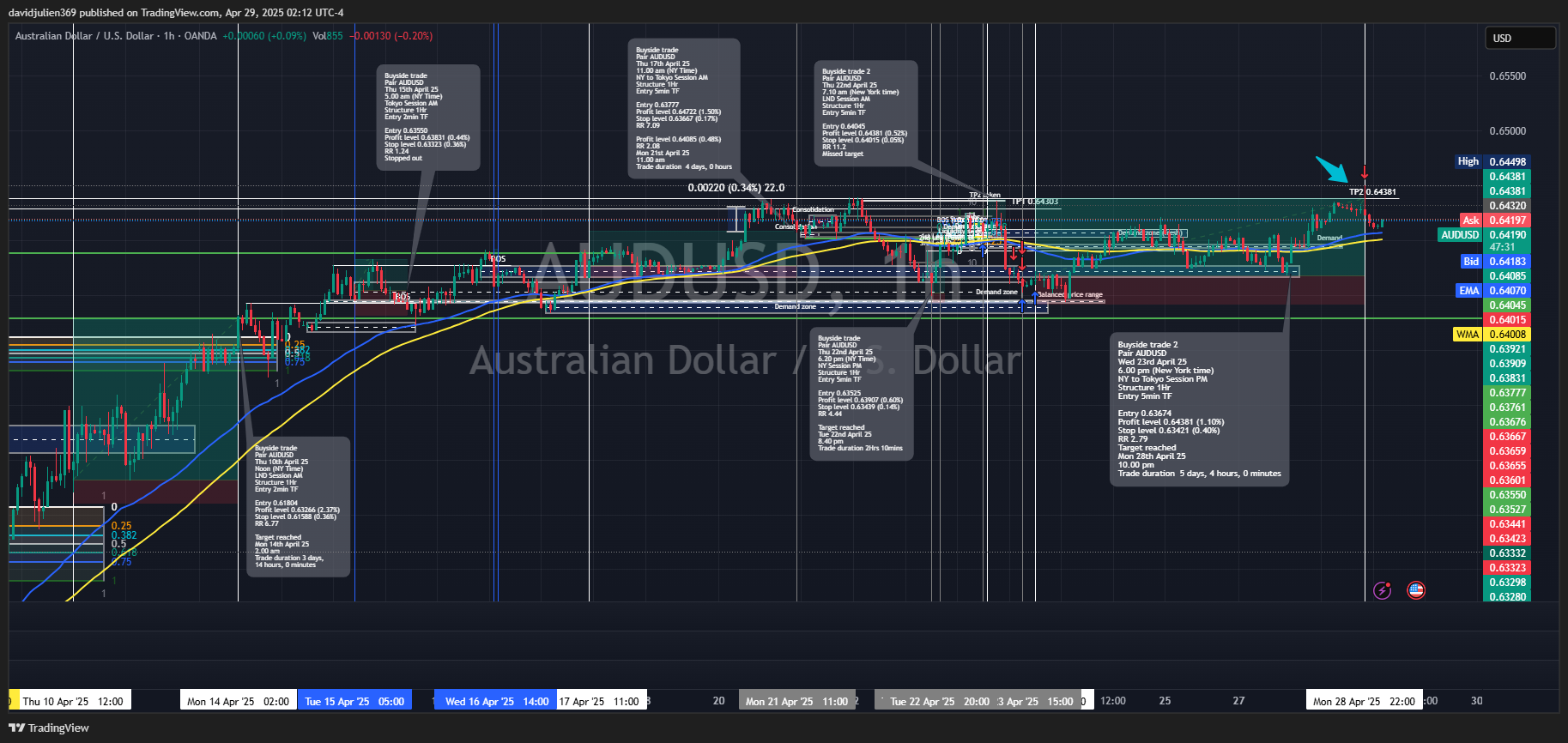Click the US flag economic event icon
Screen dimensions: 1568x743
pyautogui.click(x=1416, y=590)
